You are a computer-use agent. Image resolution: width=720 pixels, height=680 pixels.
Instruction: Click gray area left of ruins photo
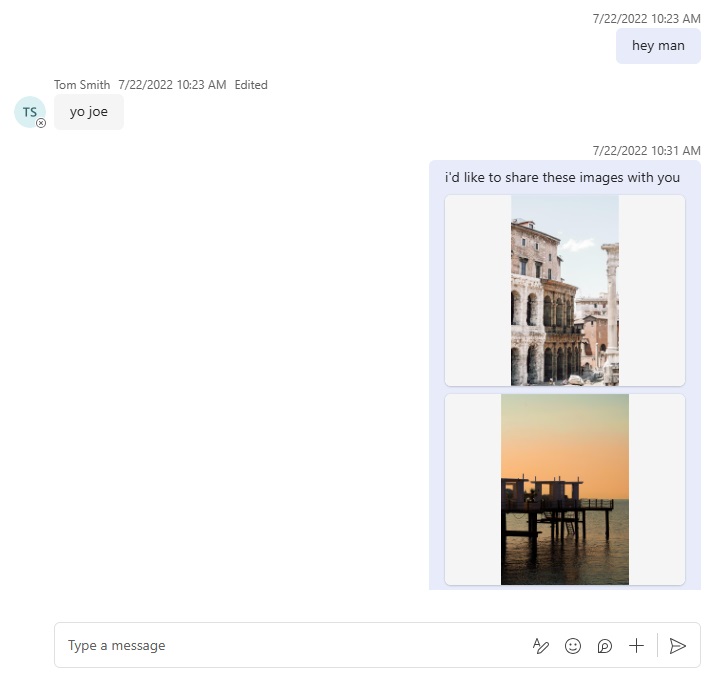click(477, 290)
